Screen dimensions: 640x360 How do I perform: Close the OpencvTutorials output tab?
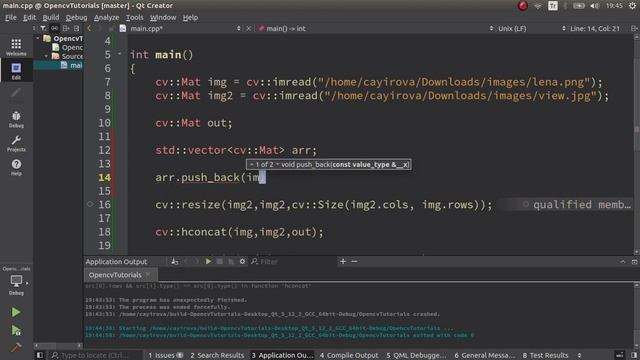[x=148, y=275]
